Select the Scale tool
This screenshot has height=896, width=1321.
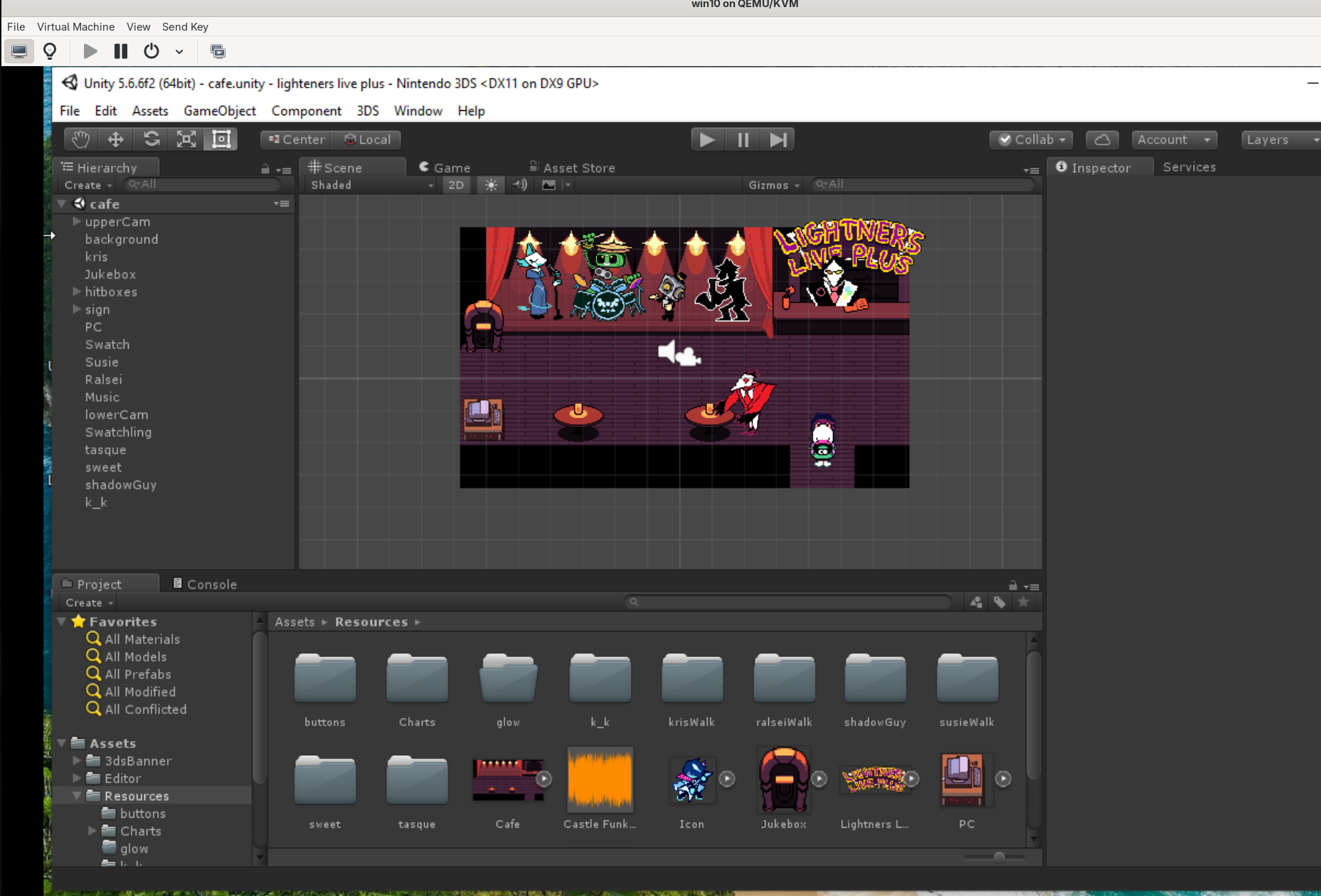click(186, 139)
